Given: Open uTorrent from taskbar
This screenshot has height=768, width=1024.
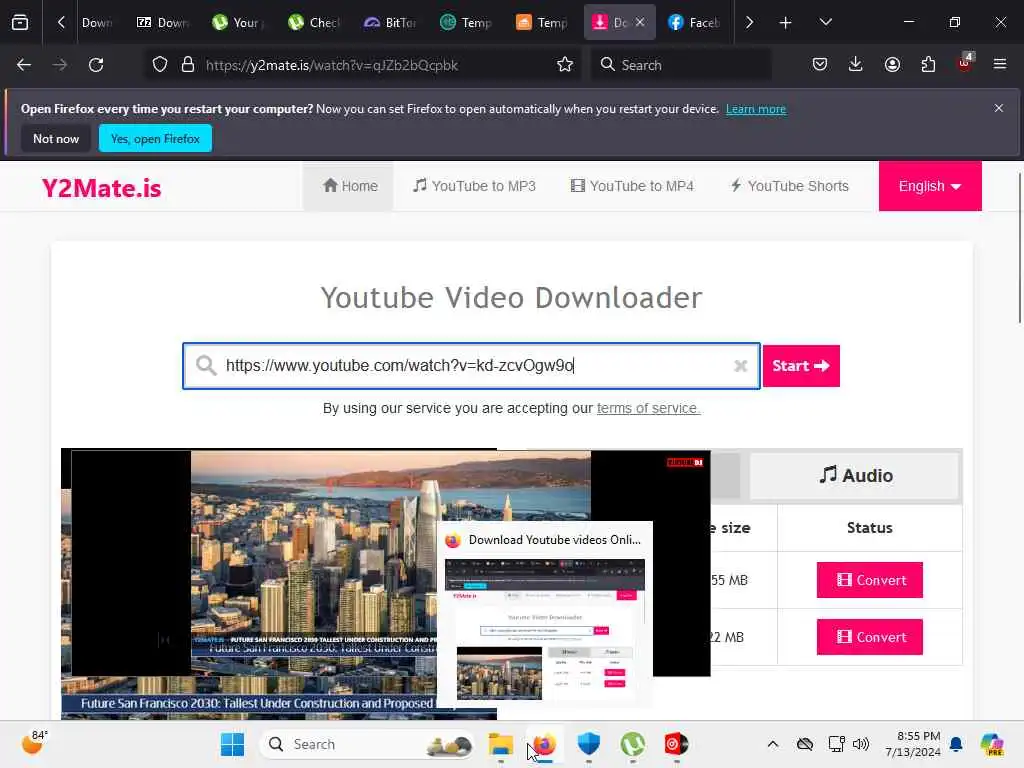Looking at the screenshot, I should coord(632,744).
